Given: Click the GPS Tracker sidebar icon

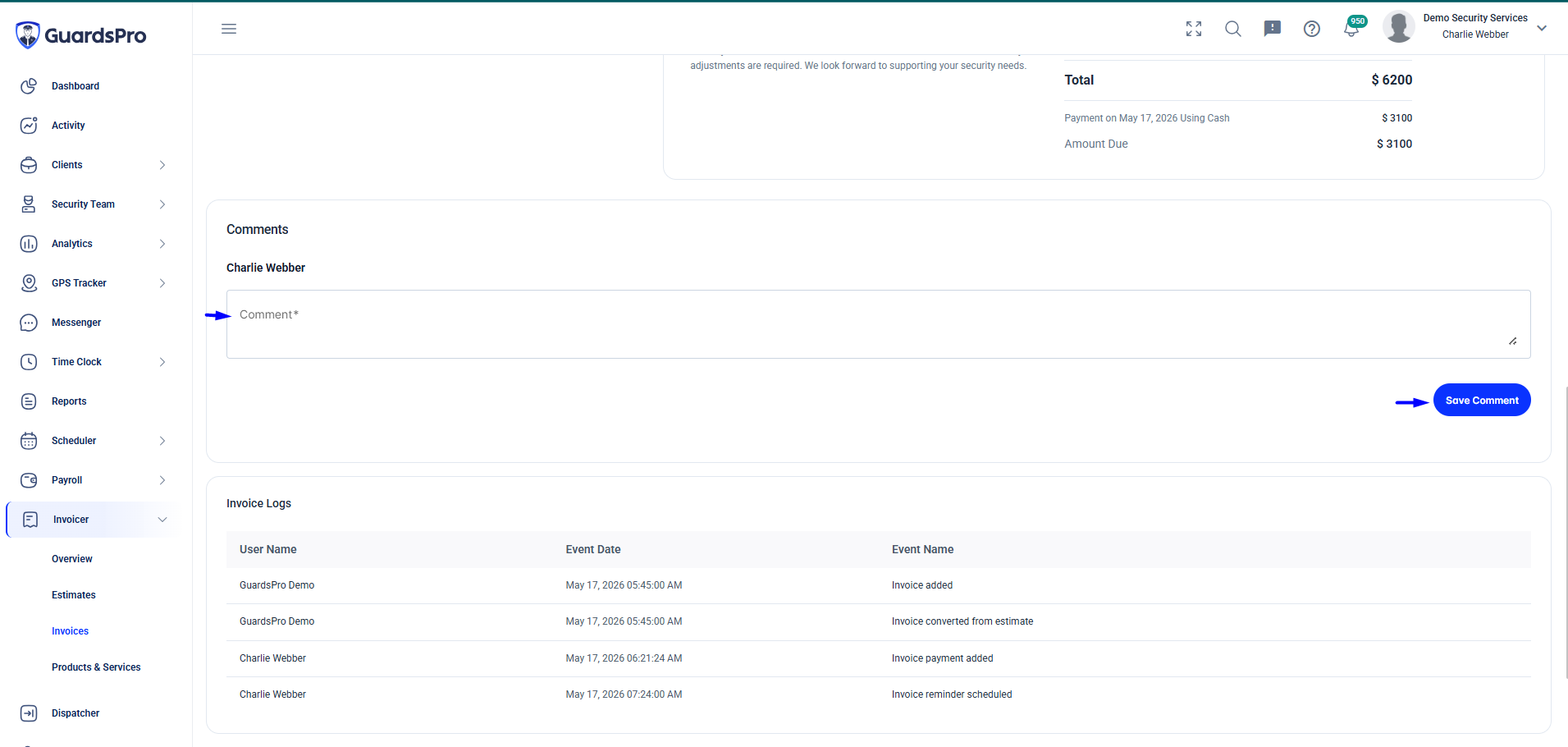Looking at the screenshot, I should tap(29, 283).
